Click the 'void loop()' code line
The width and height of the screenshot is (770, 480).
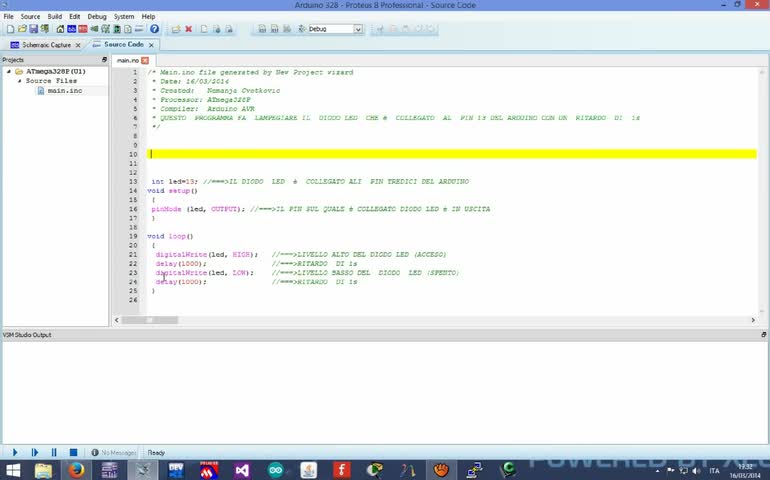point(170,236)
